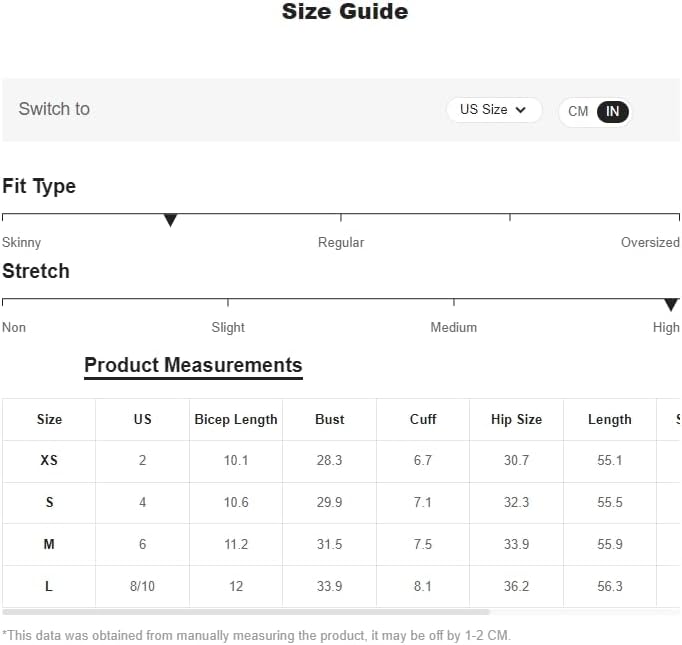Click the Length column header
The height and width of the screenshot is (645, 682).
click(x=610, y=419)
